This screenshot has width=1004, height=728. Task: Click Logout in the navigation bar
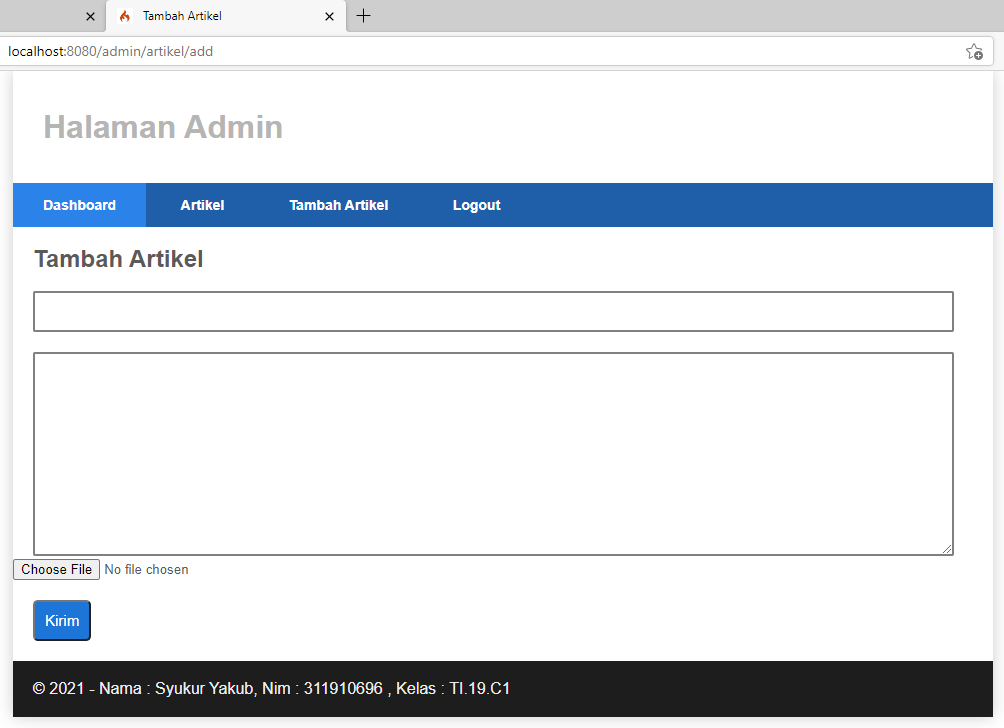point(476,205)
